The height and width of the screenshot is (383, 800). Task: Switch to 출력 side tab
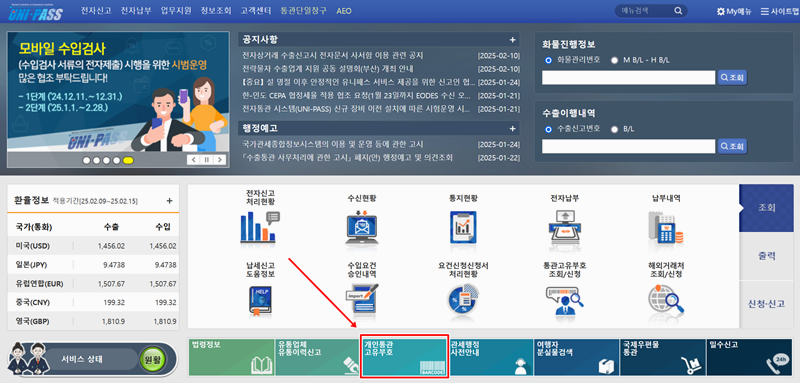point(766,256)
